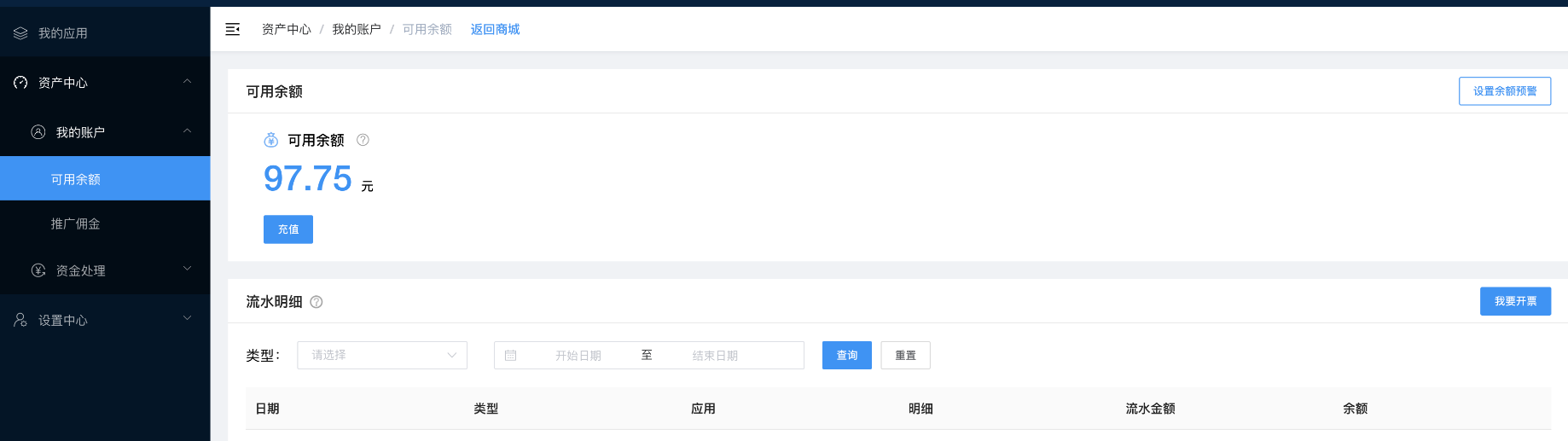
Task: Expand the 设置中心 chevron
Action: tap(187, 319)
